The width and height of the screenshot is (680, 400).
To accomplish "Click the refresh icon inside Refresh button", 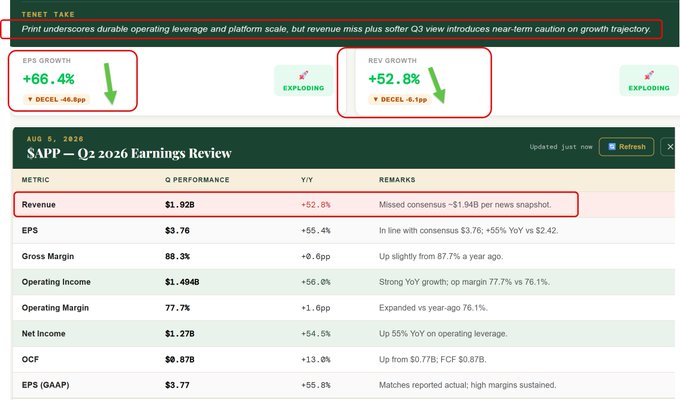I will [612, 147].
